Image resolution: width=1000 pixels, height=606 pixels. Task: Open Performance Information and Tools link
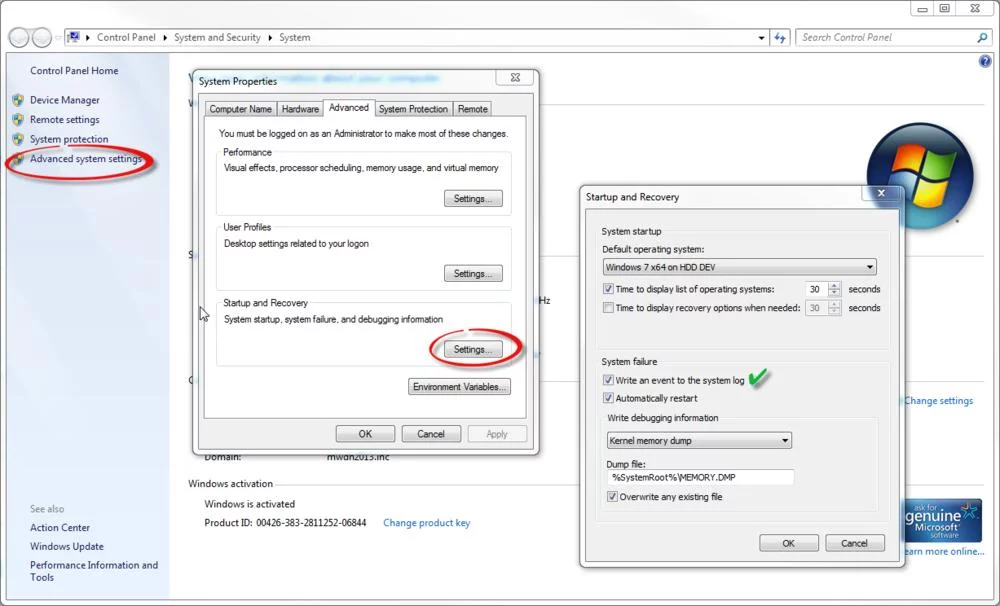click(x=94, y=571)
